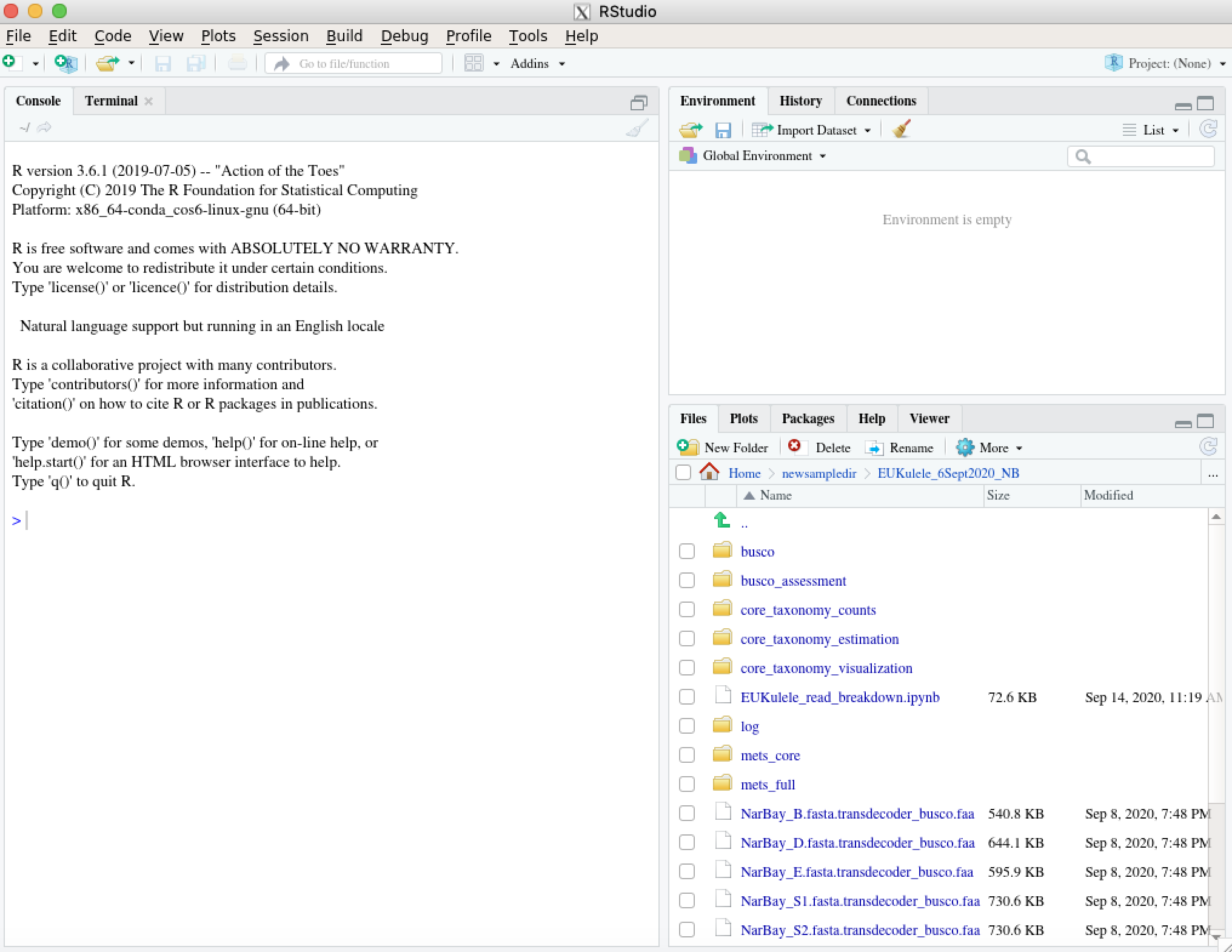The width and height of the screenshot is (1232, 952).
Task: Click the load workspace icon
Action: 692,130
